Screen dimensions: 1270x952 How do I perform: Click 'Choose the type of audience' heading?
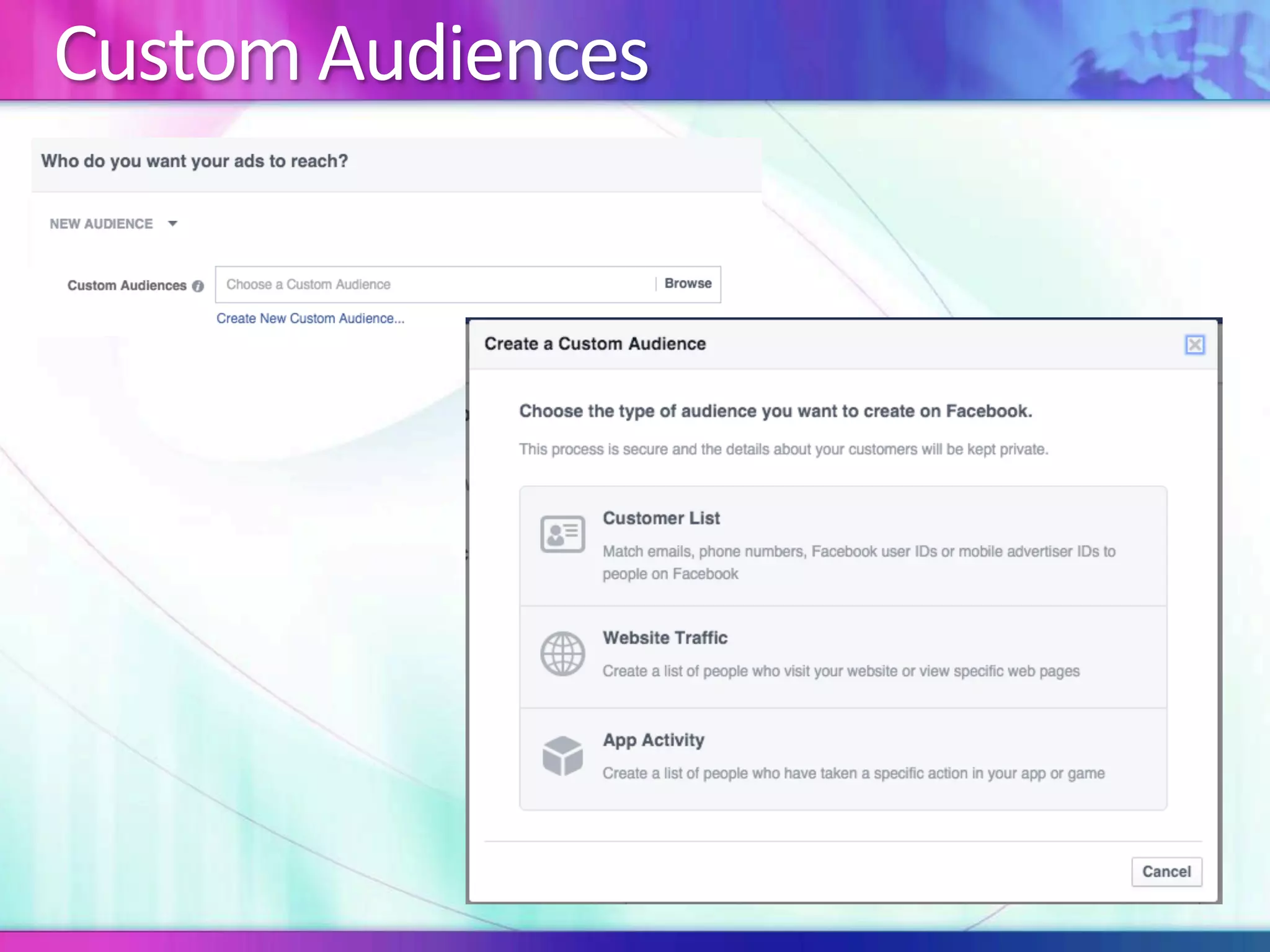(x=775, y=412)
